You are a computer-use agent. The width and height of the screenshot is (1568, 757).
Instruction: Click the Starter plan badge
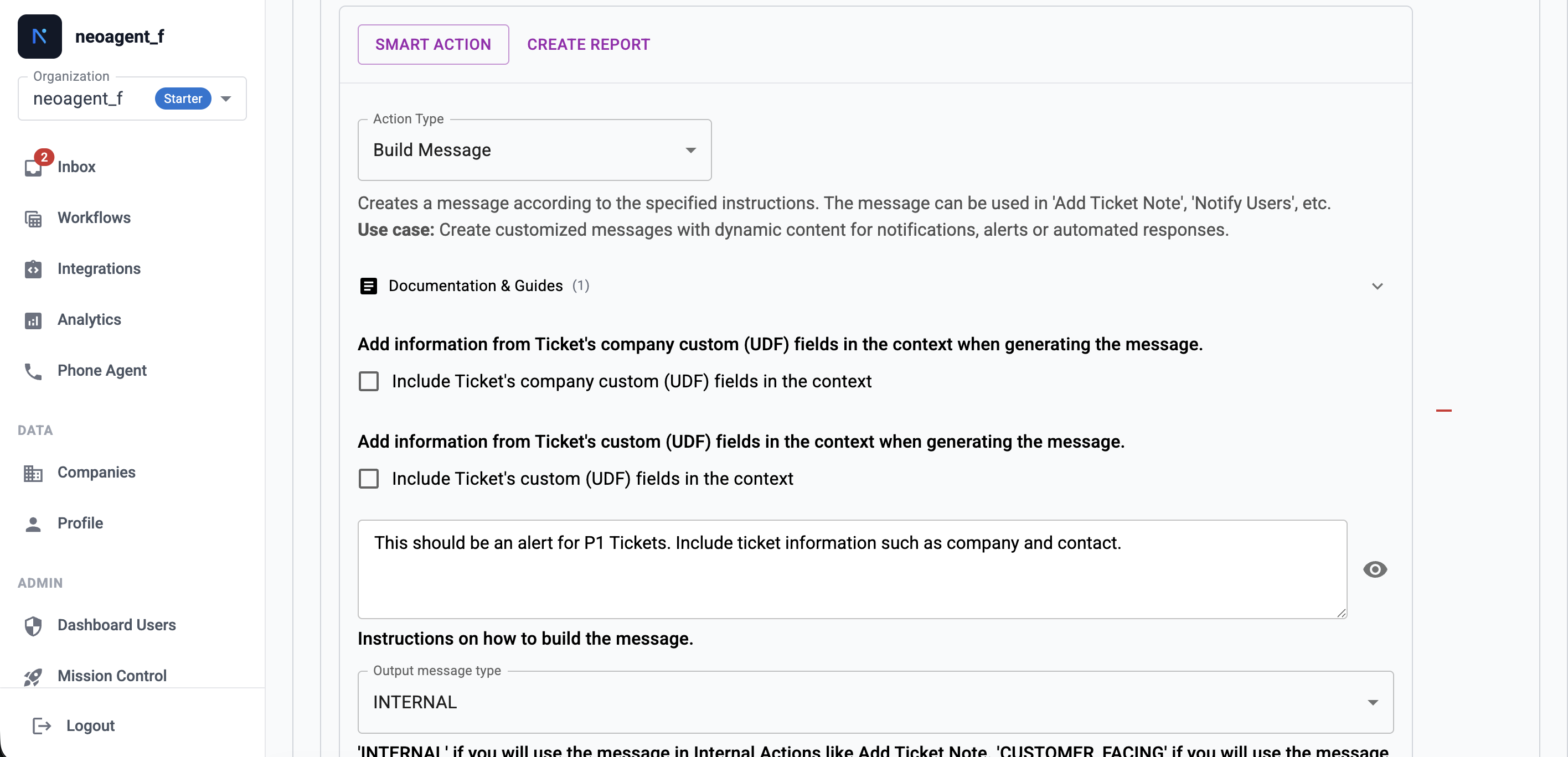pos(183,98)
